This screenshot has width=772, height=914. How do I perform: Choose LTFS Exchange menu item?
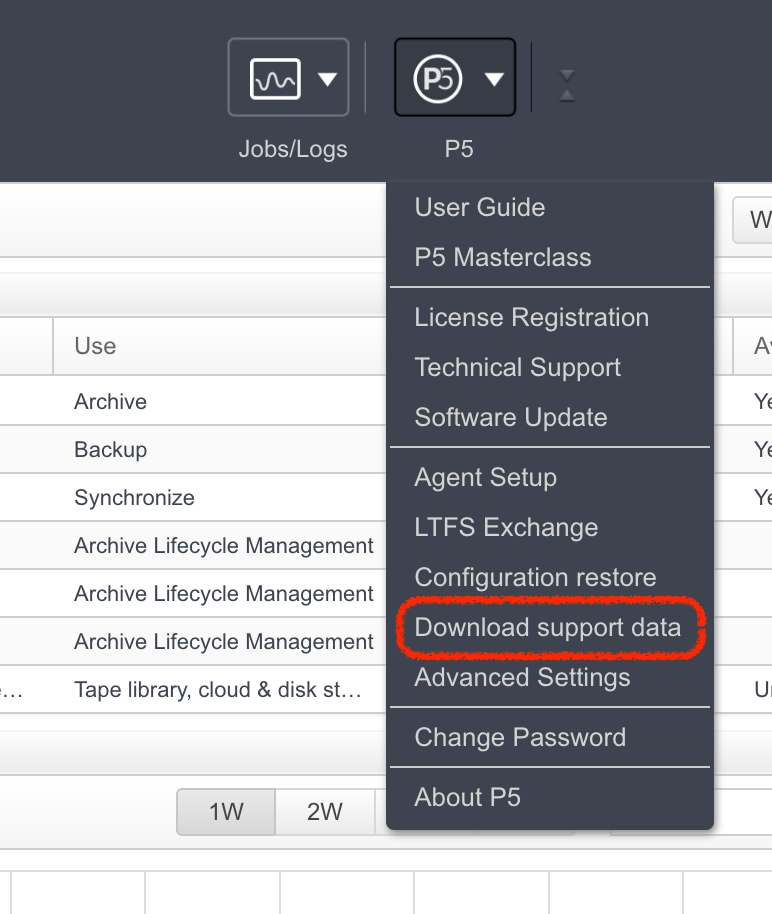point(506,528)
